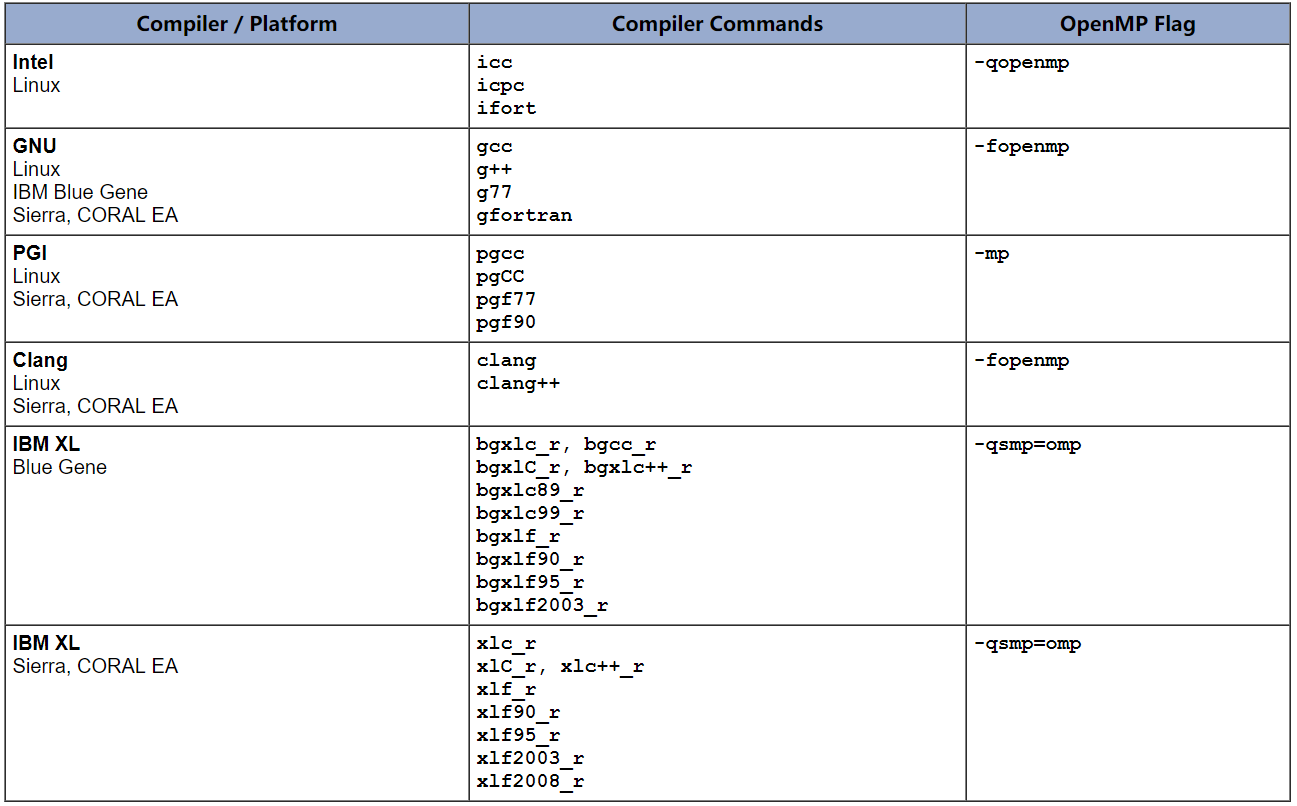Click "Sierra, CORAL EA" under last IBM XL
The width and height of the screenshot is (1297, 806).
coord(95,666)
